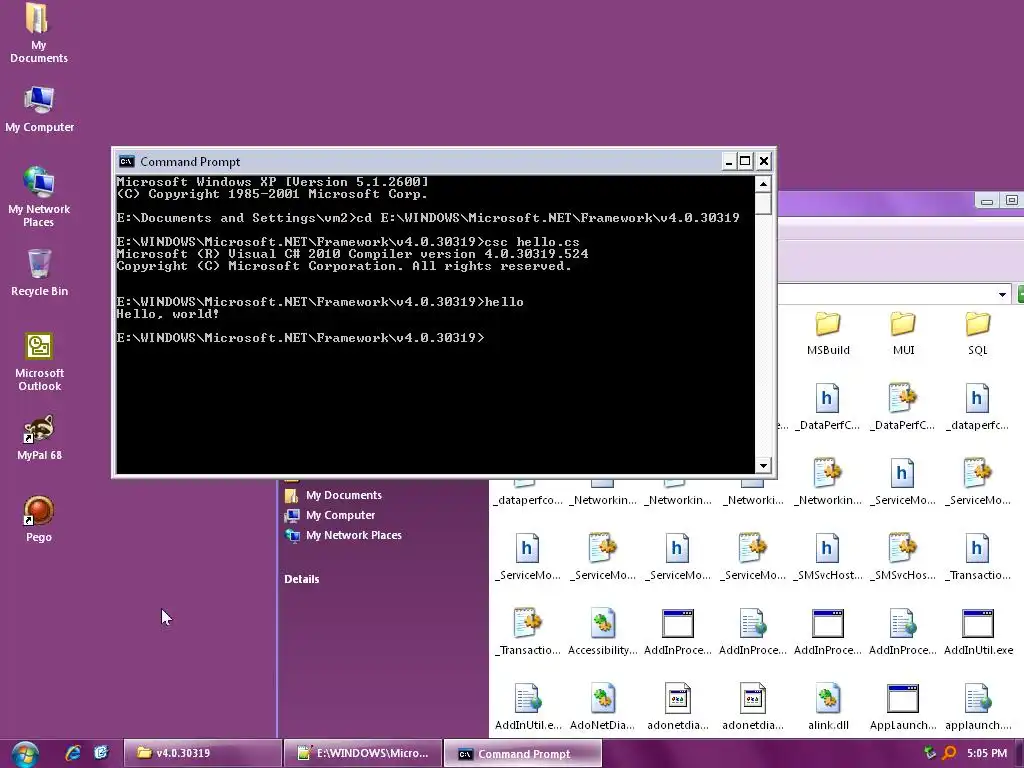The image size is (1024, 768).
Task: Switch to the v4.0.30319 taskbar window
Action: pos(202,753)
